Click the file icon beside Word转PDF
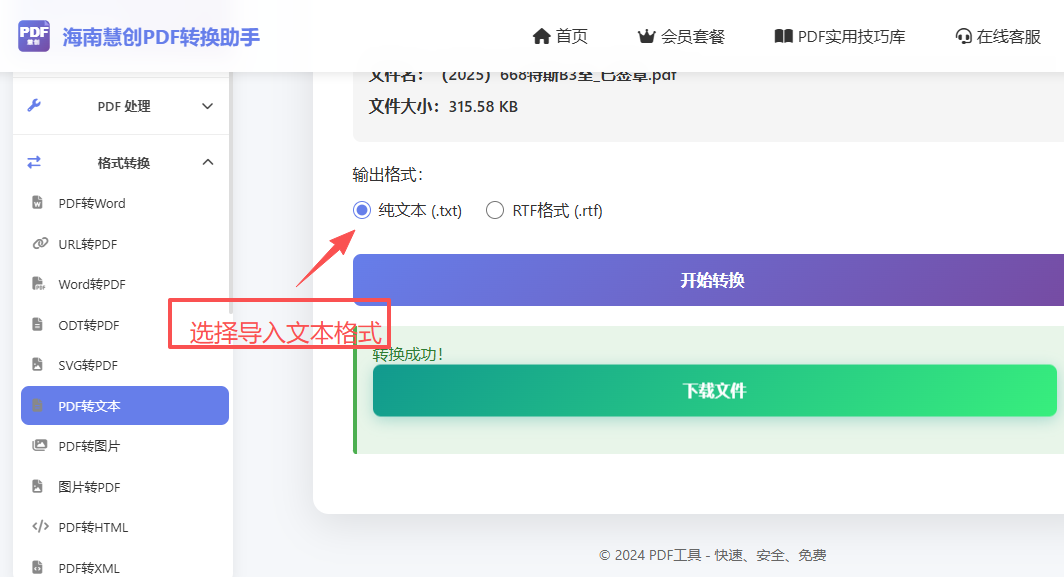Viewport: 1064px width, 577px height. [x=39, y=284]
